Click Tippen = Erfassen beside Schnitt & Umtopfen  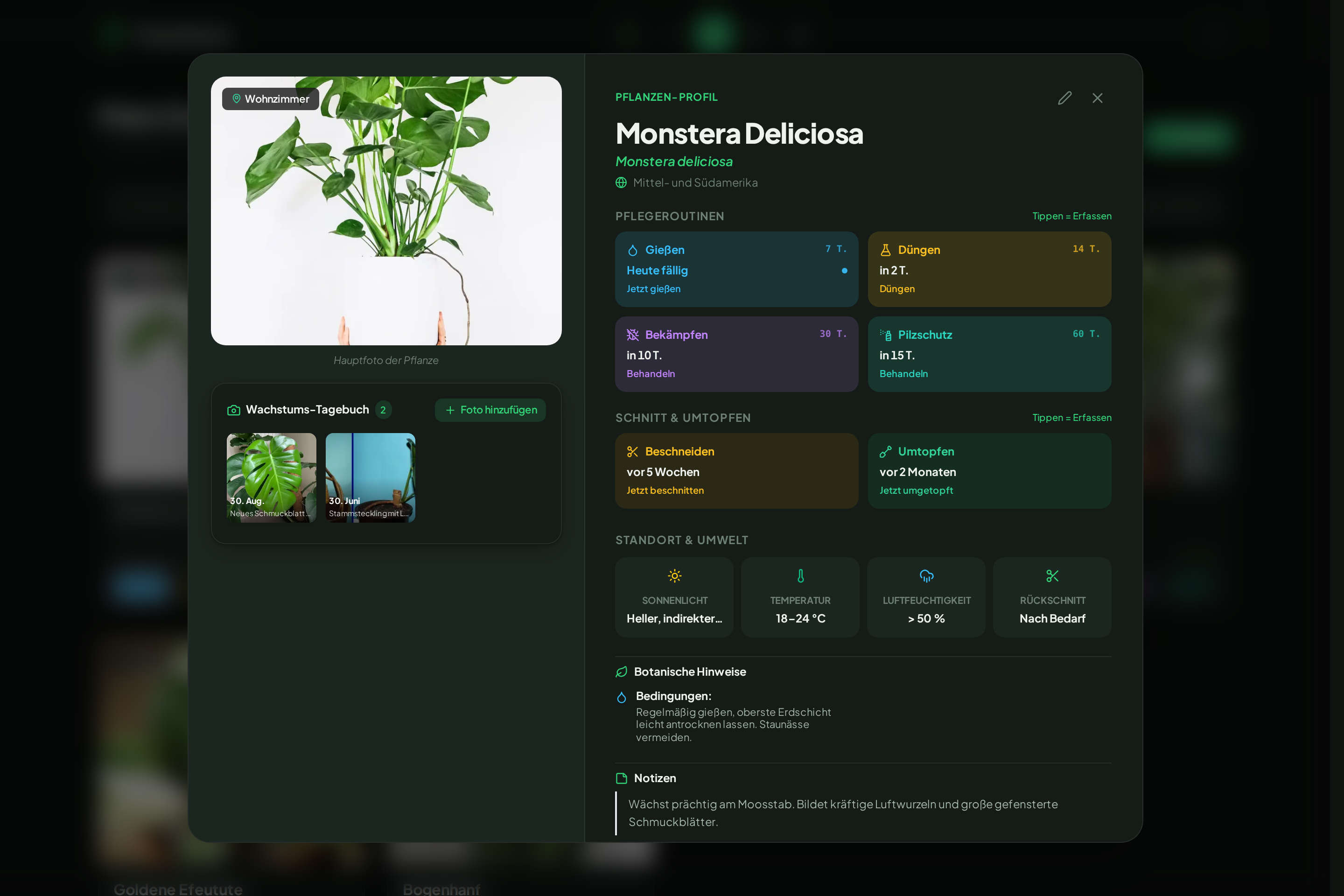click(1072, 418)
